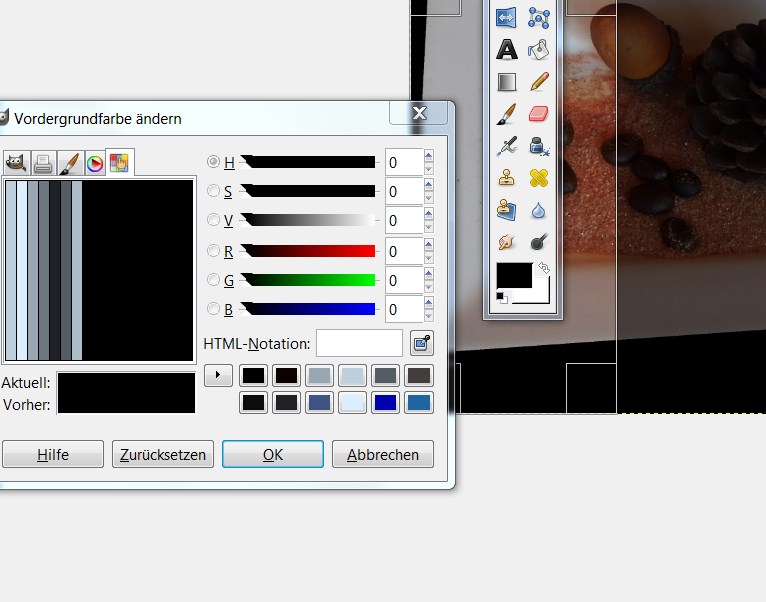766x602 pixels.
Task: Increase the S value with stepper
Action: tap(428, 185)
